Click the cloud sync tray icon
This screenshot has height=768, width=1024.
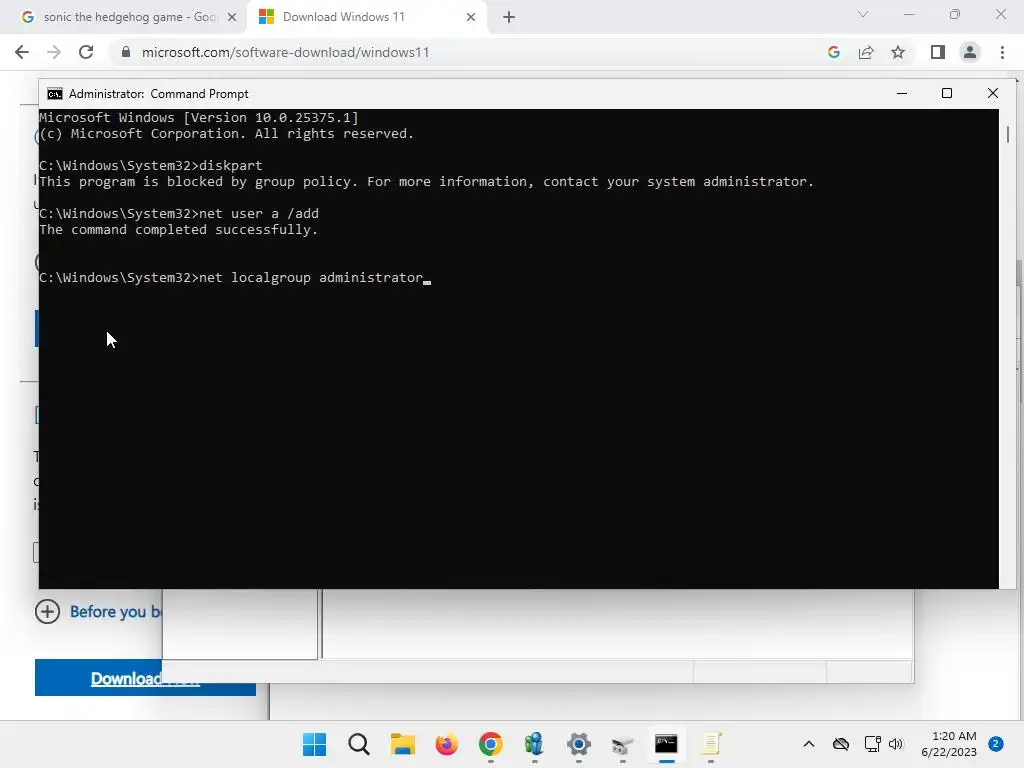point(841,744)
